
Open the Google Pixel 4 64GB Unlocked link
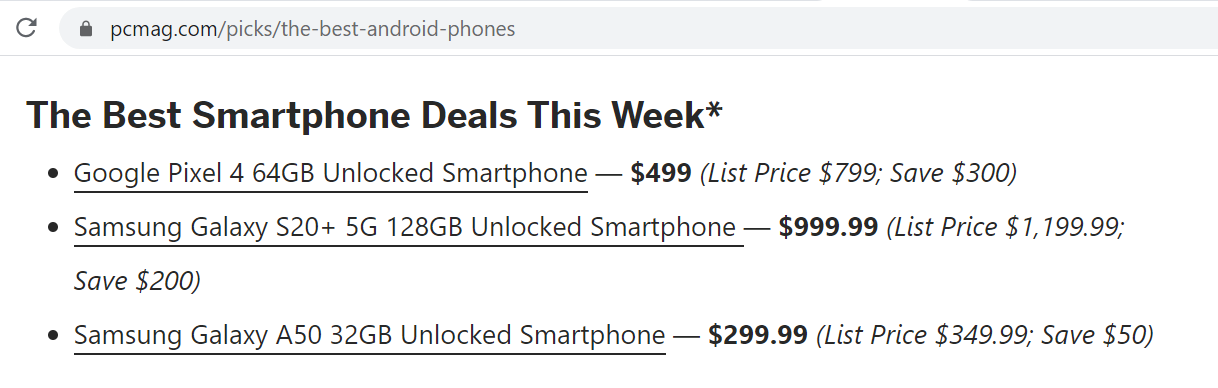(x=330, y=174)
